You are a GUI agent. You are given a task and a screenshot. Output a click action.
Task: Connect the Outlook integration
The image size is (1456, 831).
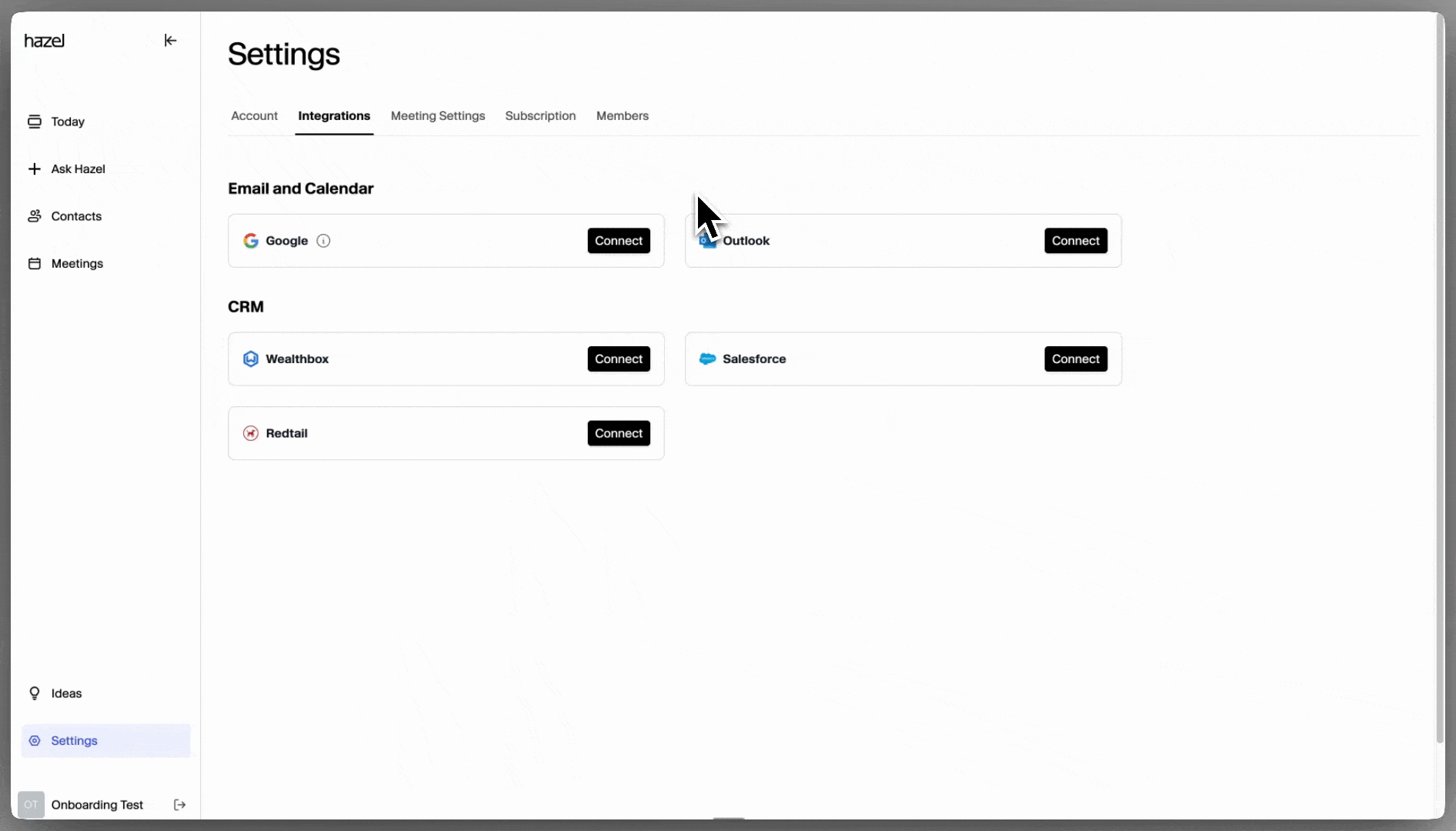coord(1075,240)
